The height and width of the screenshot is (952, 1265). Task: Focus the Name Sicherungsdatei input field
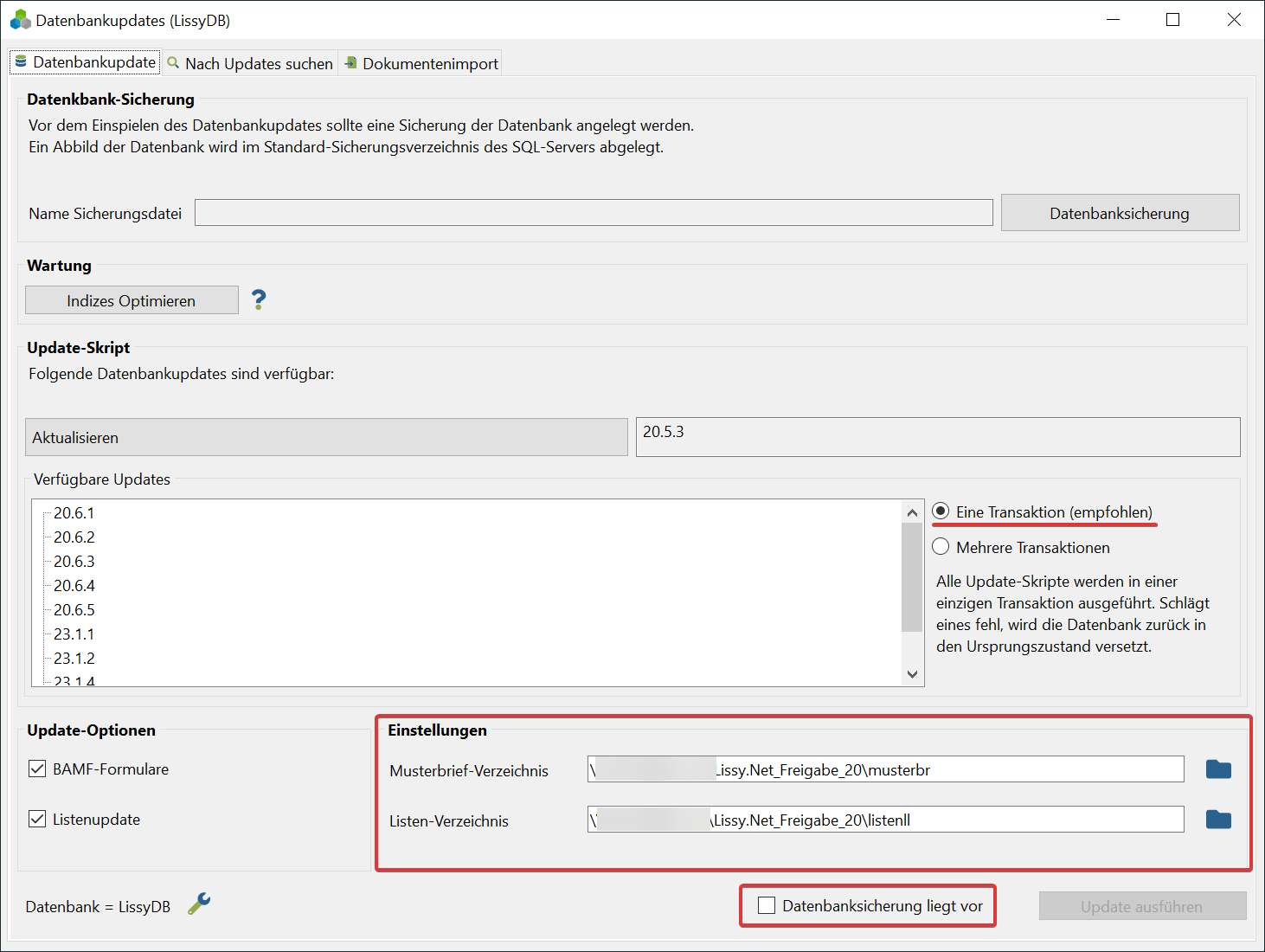tap(594, 213)
